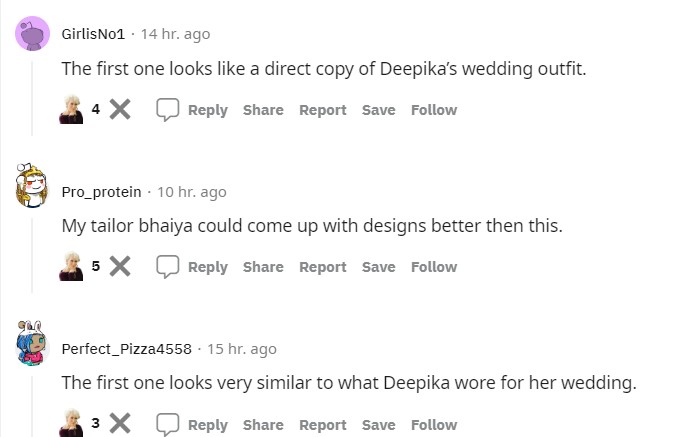Viewport: 678px width, 437px height.
Task: Follow Pro_protein's comment thread
Action: click(433, 267)
